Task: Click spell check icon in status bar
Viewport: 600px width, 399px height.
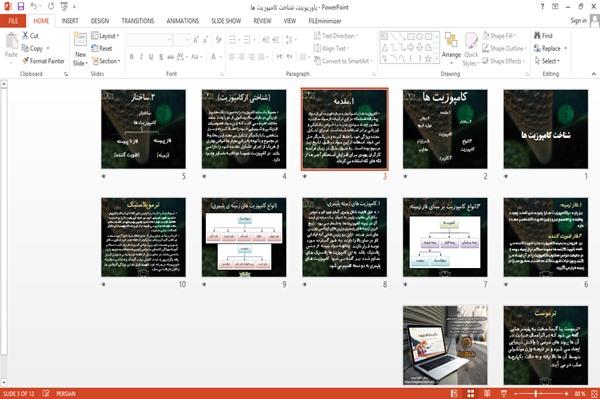Action: point(46,393)
